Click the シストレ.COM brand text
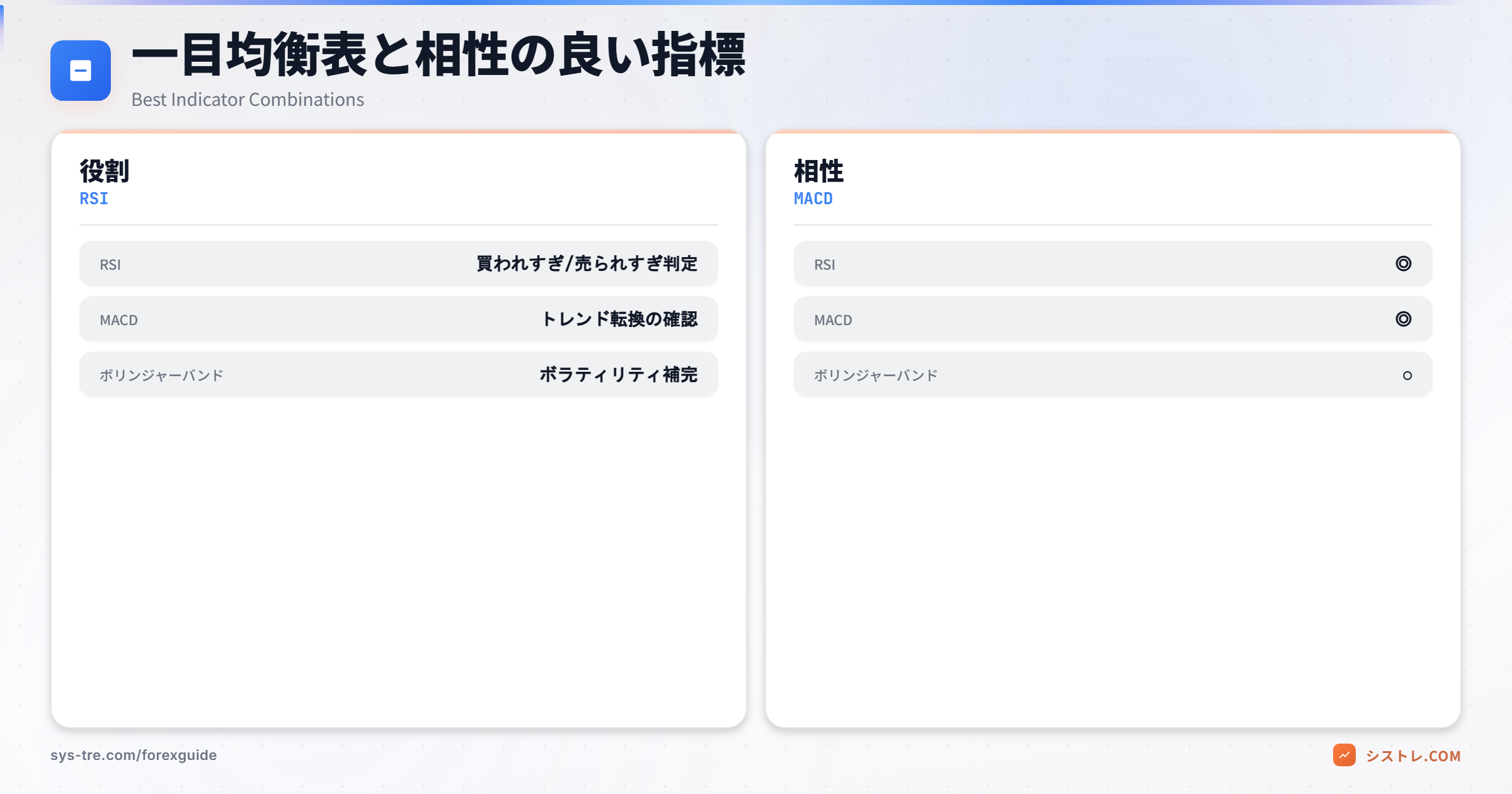Viewport: 1512px width, 794px height. point(1412,756)
